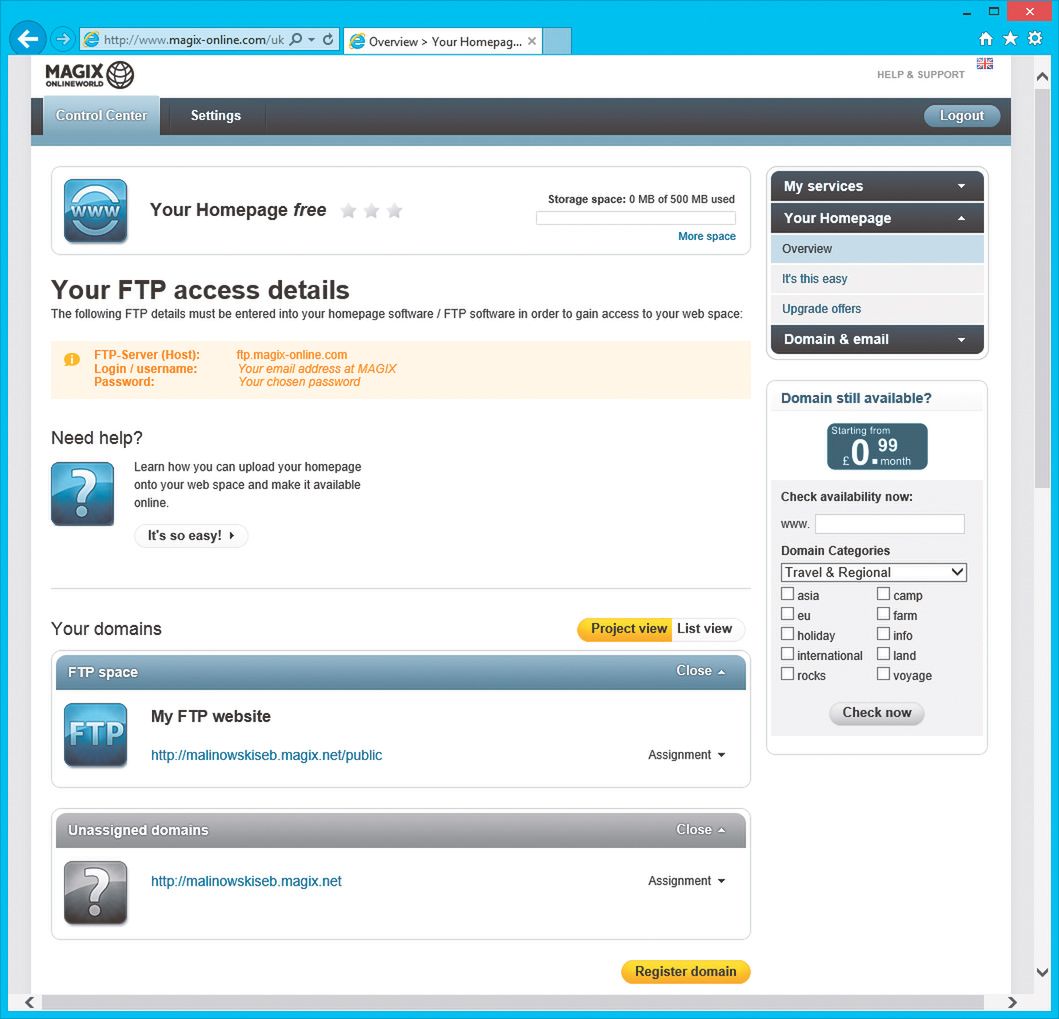Screen dimensions: 1059x1019
Task: Click the Register domain button
Action: tap(686, 971)
